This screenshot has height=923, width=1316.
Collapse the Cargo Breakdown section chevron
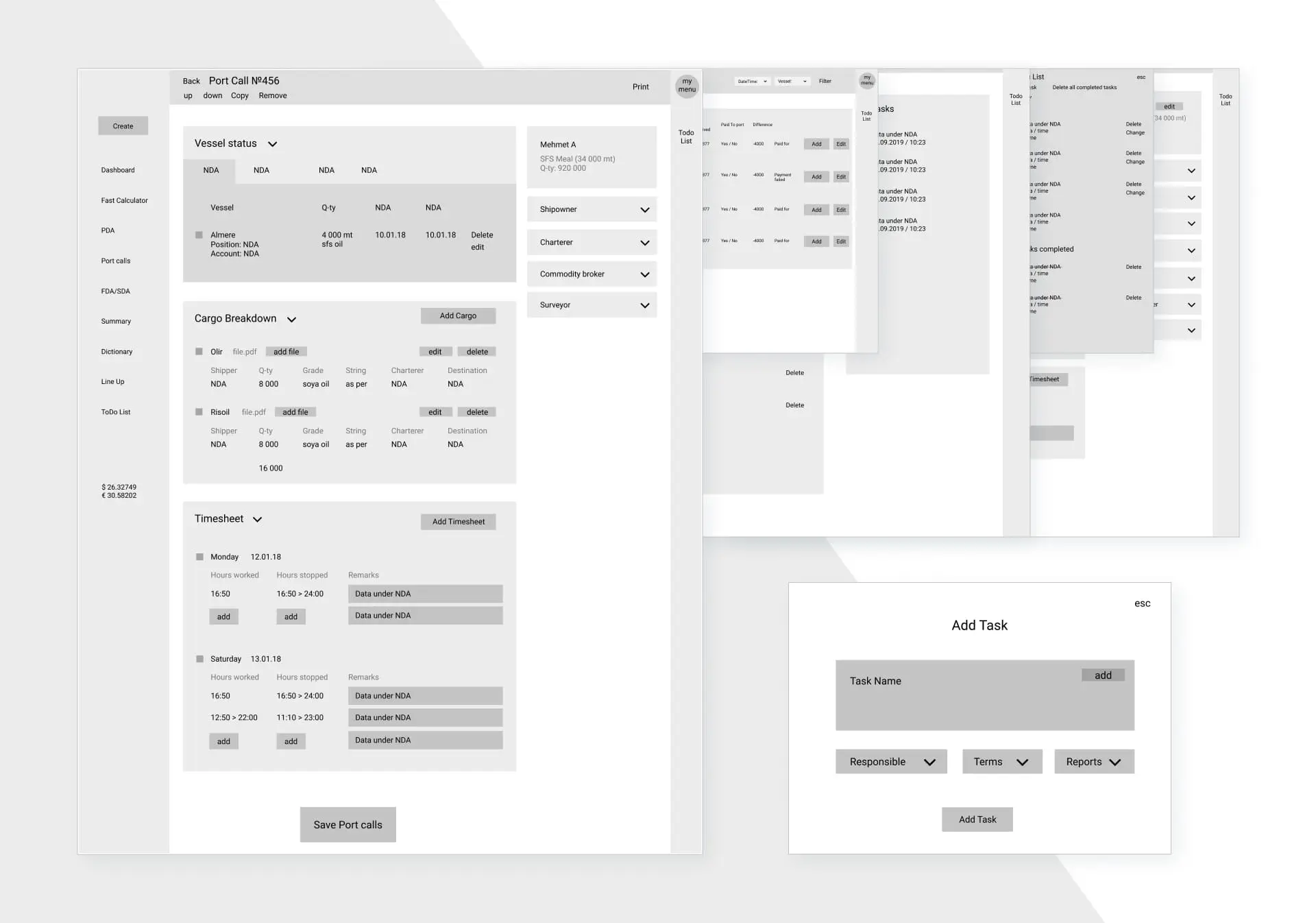point(291,320)
